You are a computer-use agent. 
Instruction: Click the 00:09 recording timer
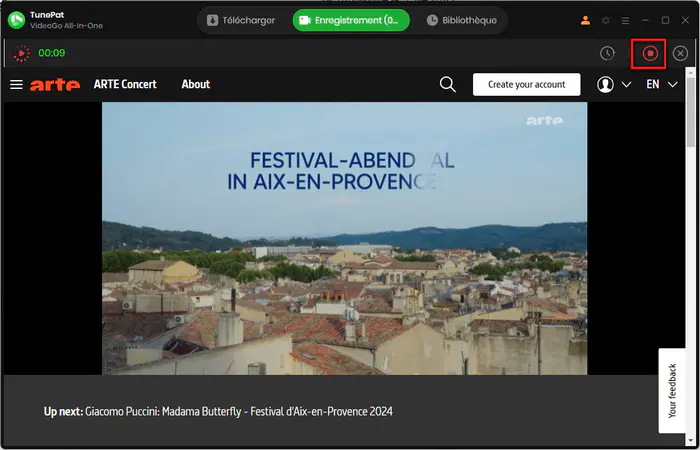coord(52,53)
